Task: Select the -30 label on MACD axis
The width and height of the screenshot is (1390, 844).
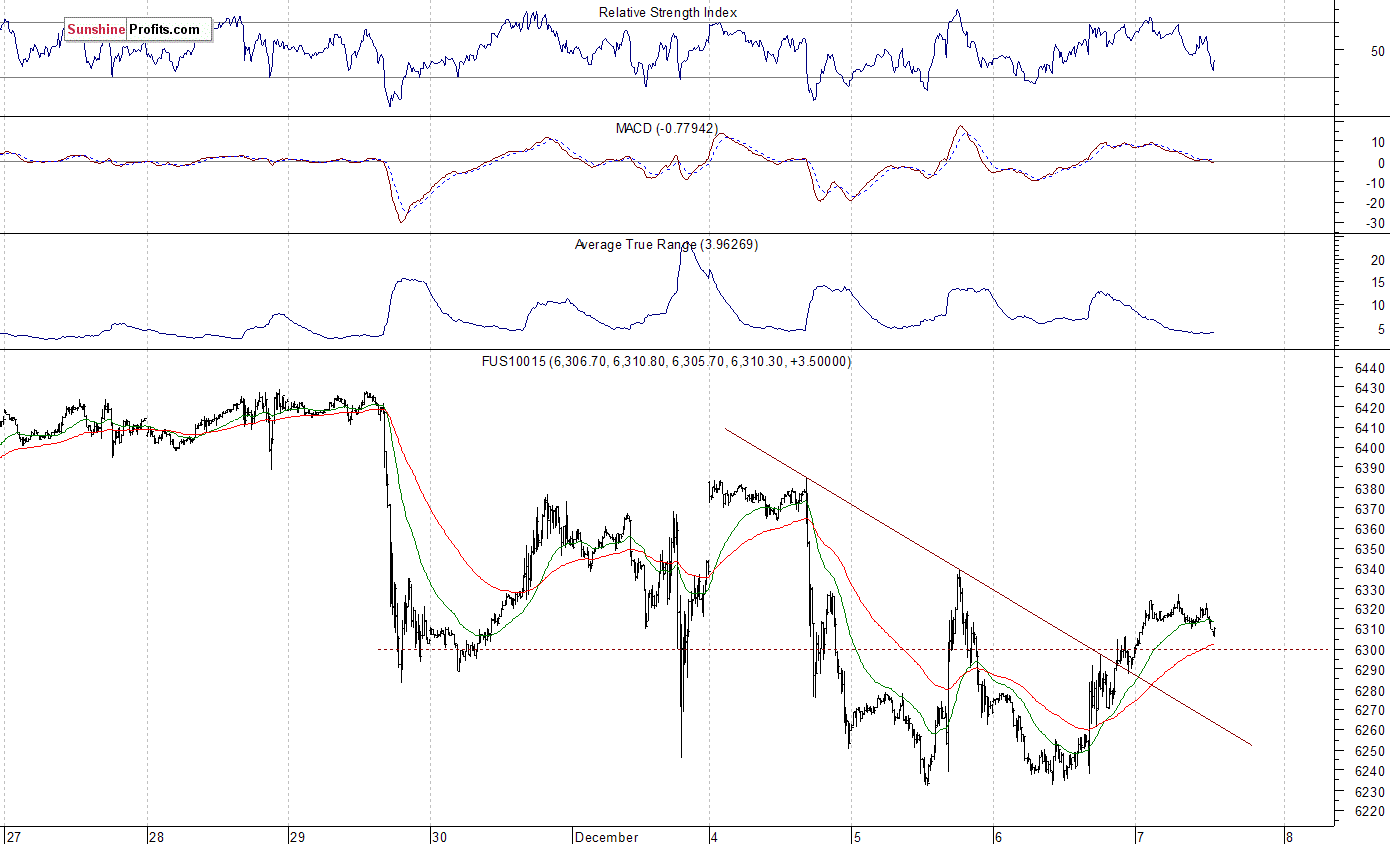Action: (x=1374, y=223)
